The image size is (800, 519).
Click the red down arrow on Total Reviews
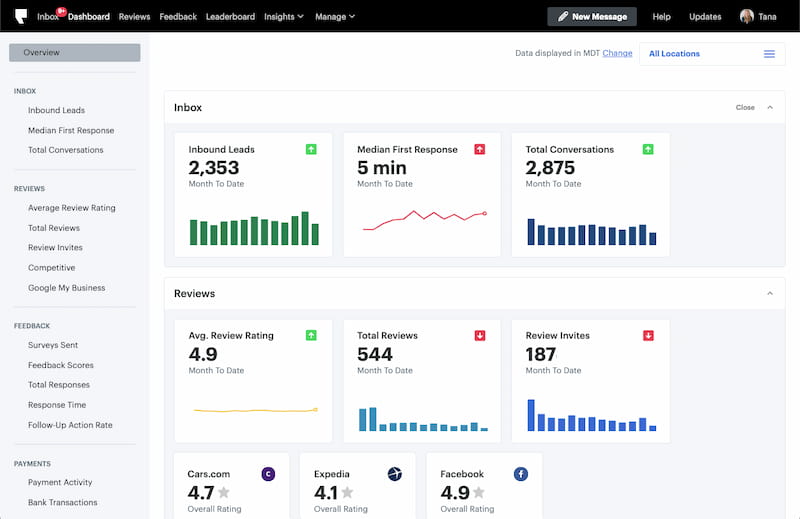click(479, 335)
